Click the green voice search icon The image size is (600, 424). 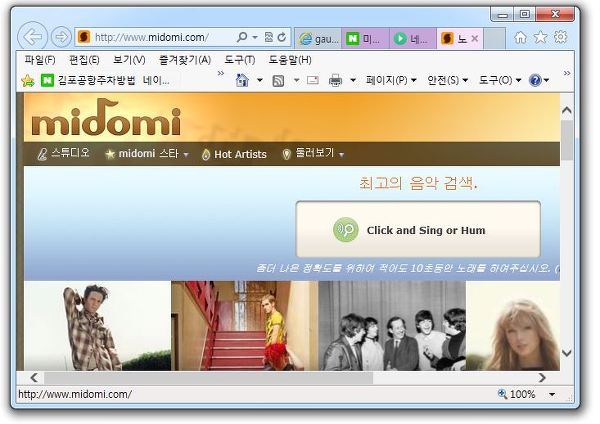(x=346, y=230)
